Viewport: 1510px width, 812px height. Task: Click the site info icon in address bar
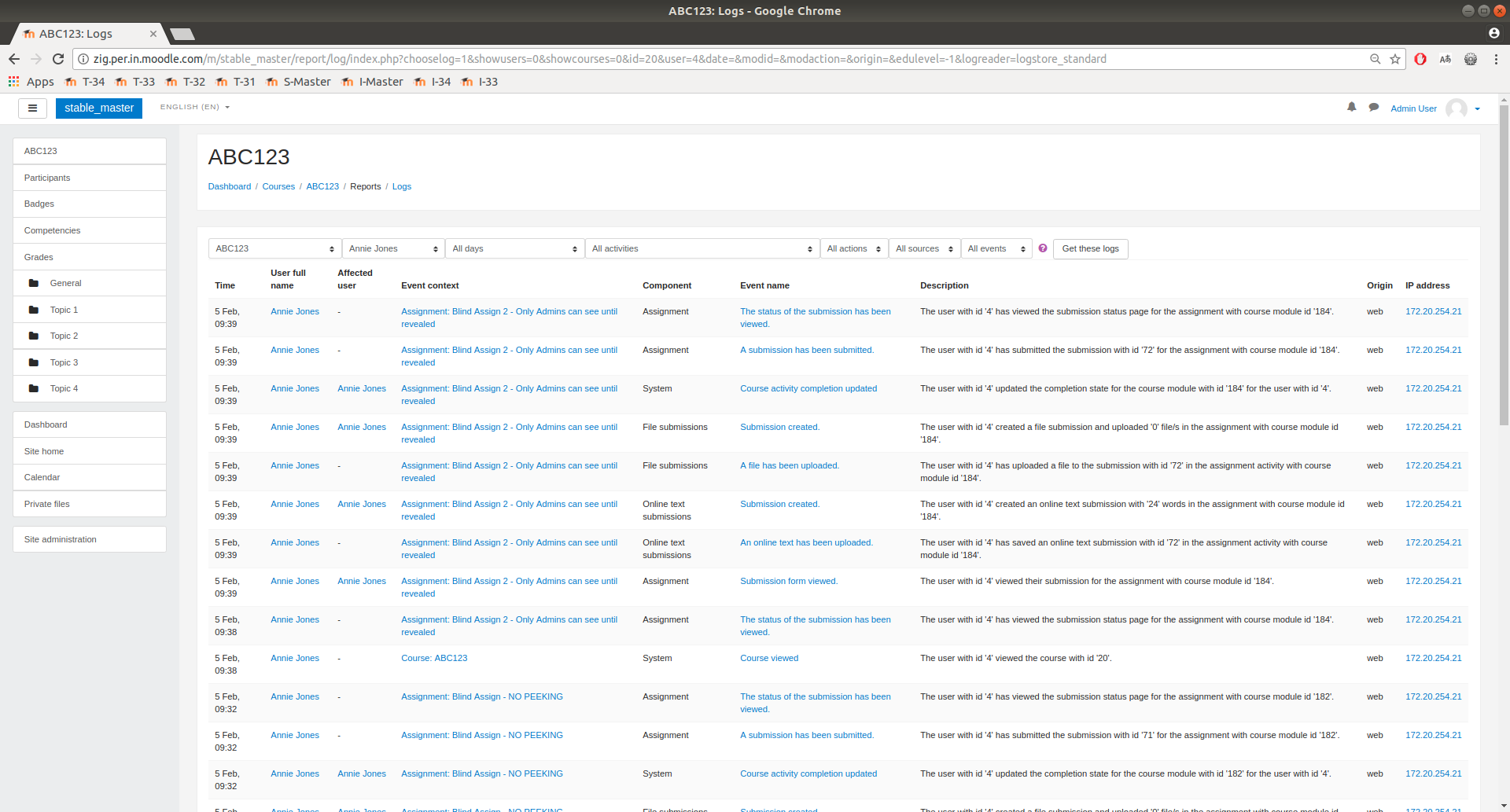click(x=83, y=59)
